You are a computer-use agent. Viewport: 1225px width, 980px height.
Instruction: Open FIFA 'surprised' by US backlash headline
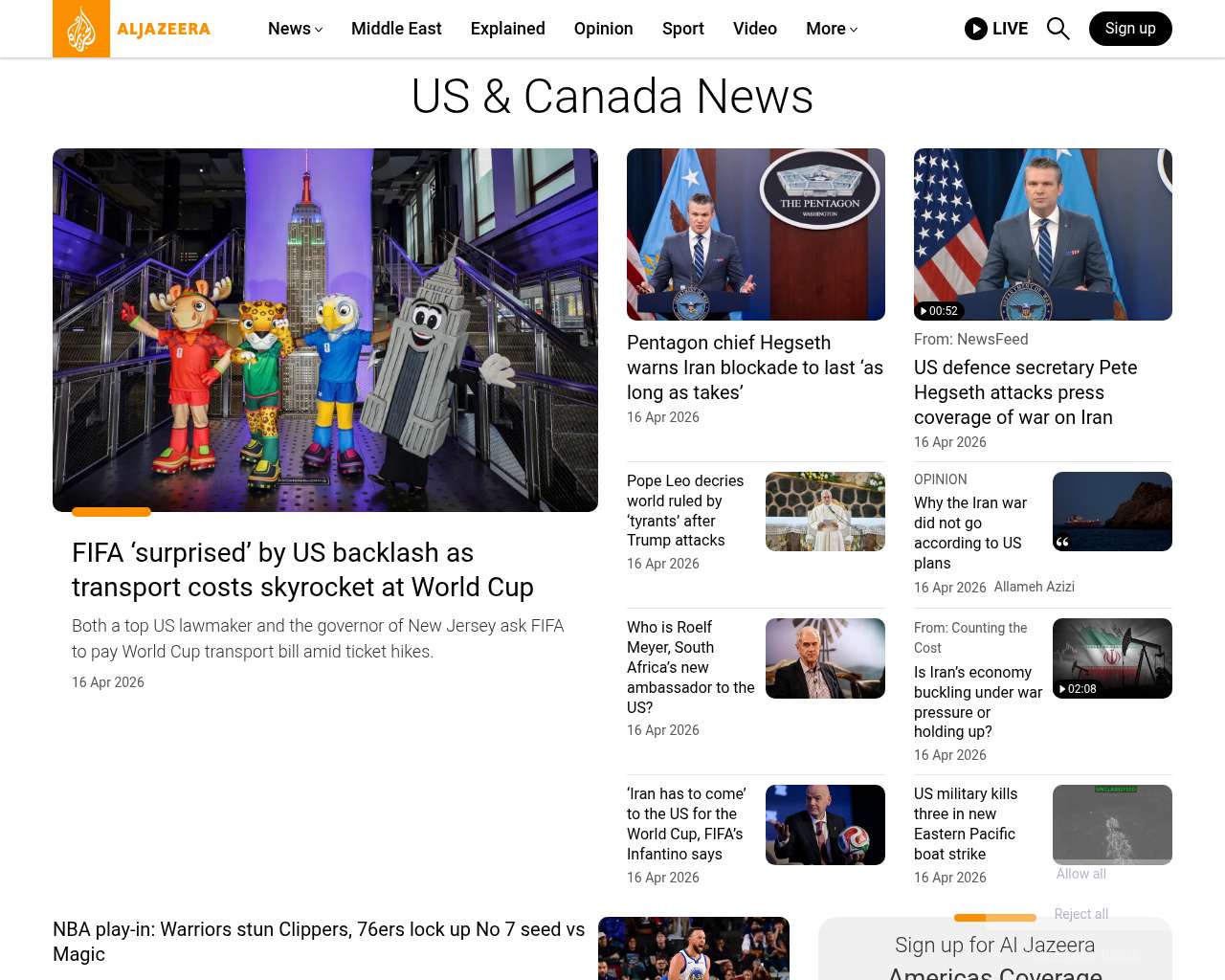302,569
